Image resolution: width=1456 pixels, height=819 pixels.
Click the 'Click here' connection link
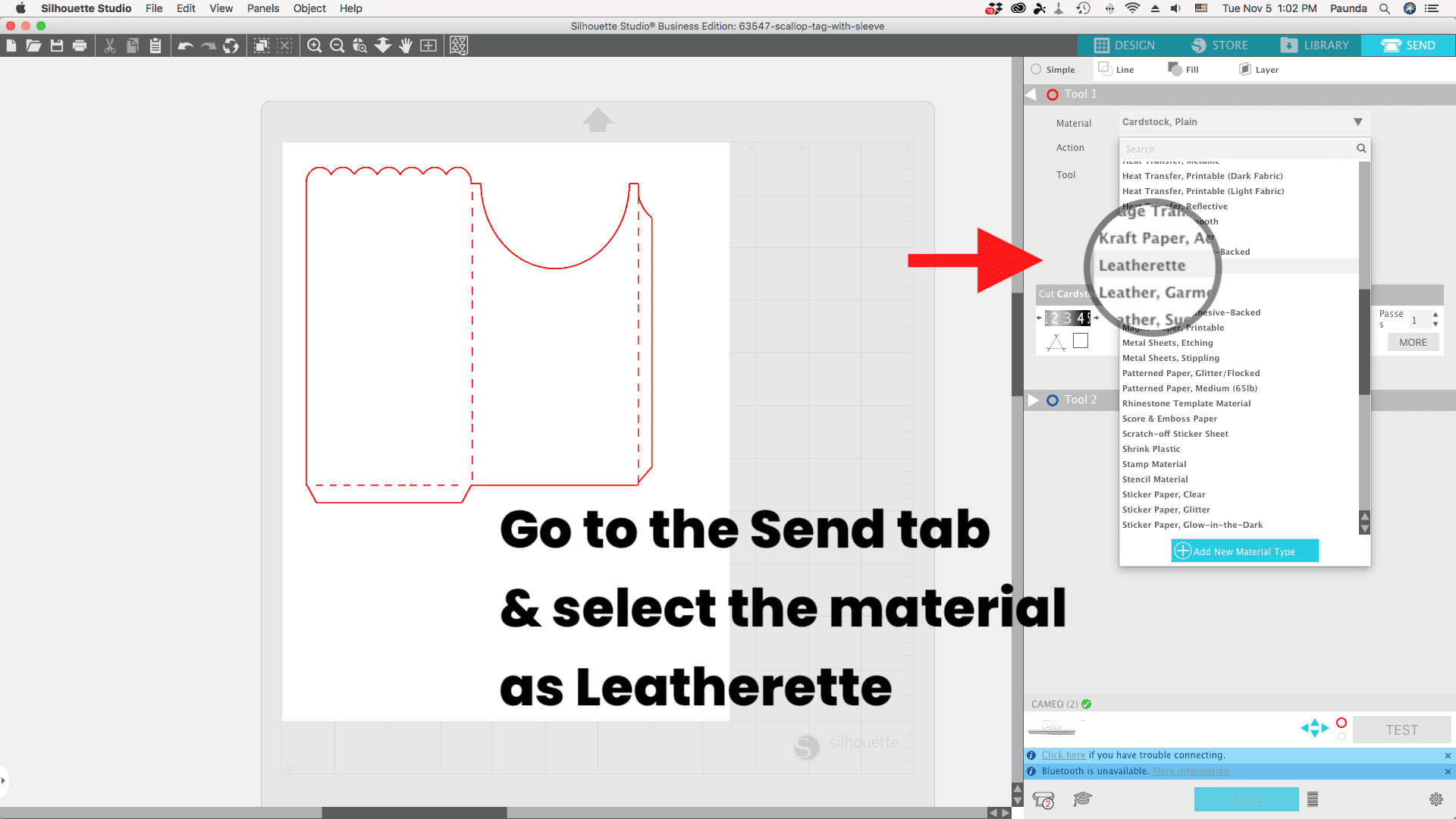[x=1063, y=755]
